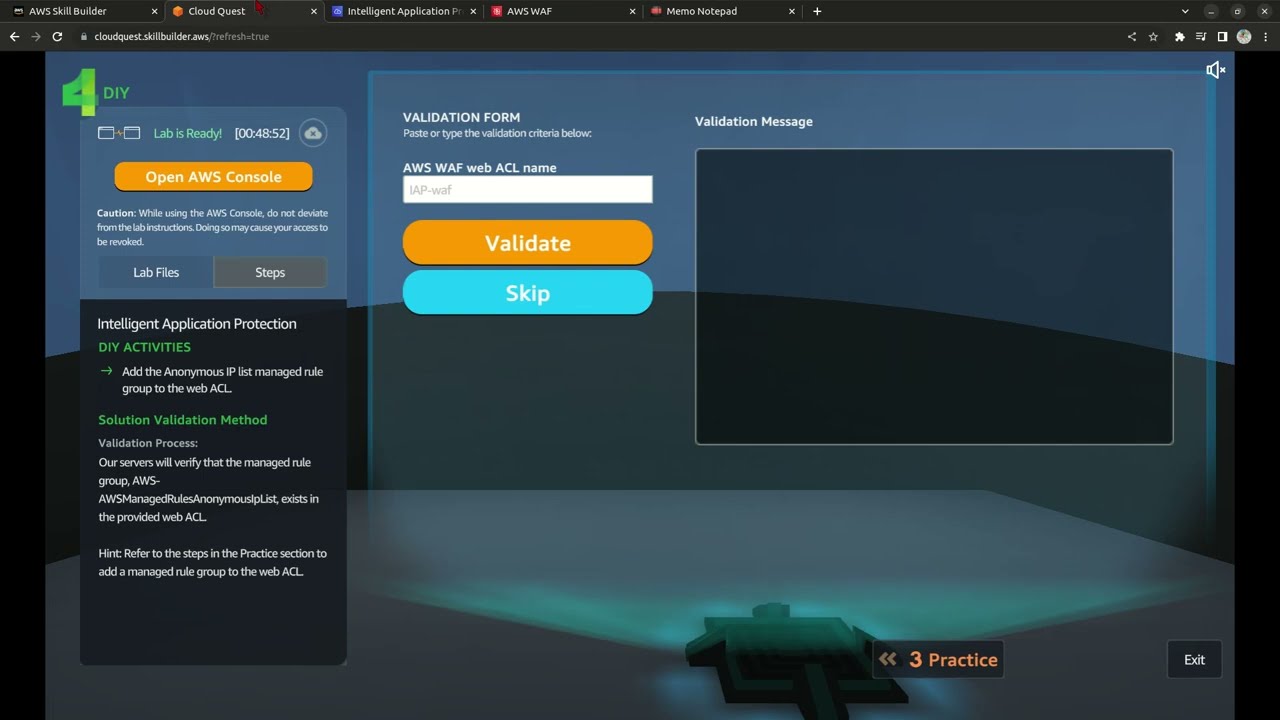
Task: Click 'Solution Validation Method' heading
Action: [x=183, y=420]
